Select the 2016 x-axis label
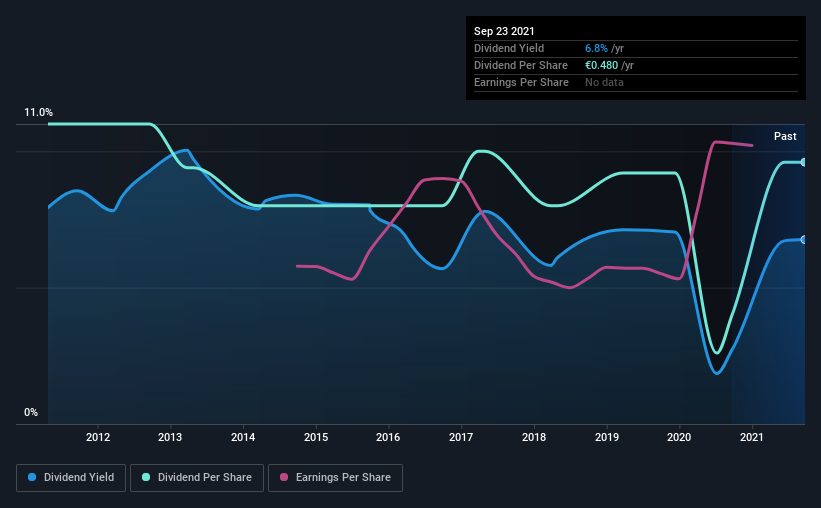This screenshot has height=508, width=821. (388, 437)
